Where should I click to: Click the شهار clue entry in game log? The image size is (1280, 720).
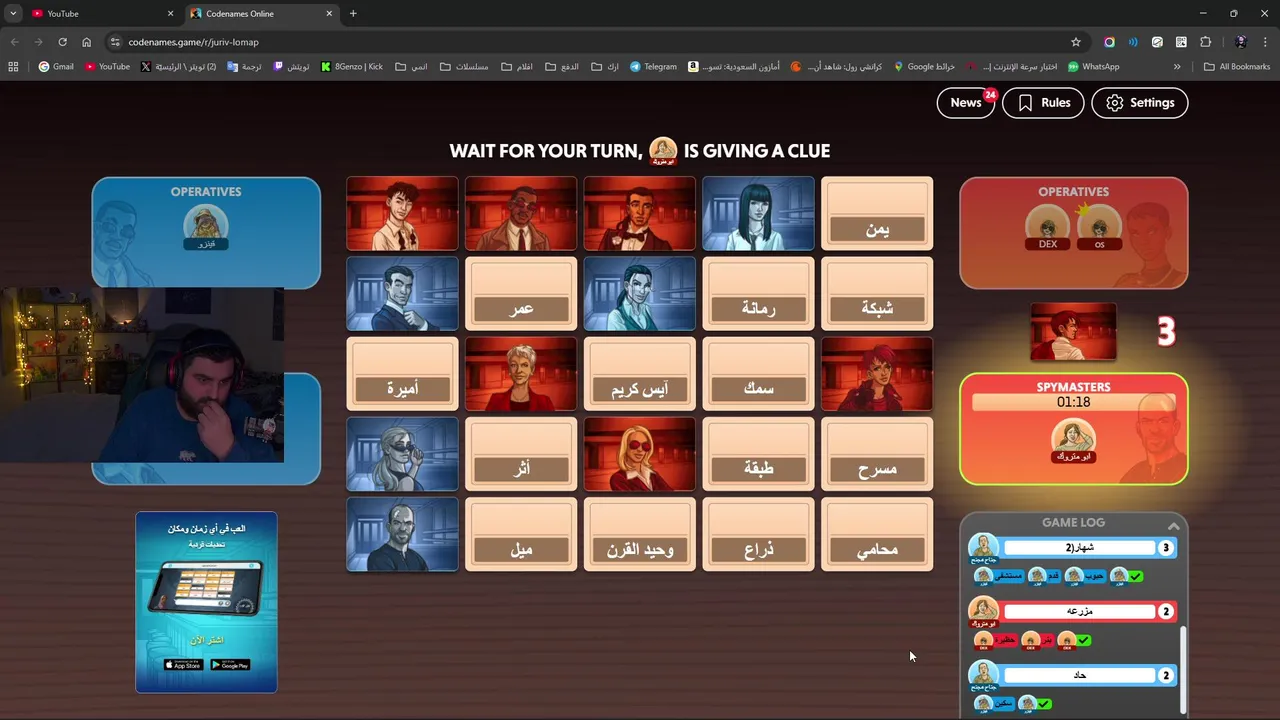pyautogui.click(x=1080, y=548)
